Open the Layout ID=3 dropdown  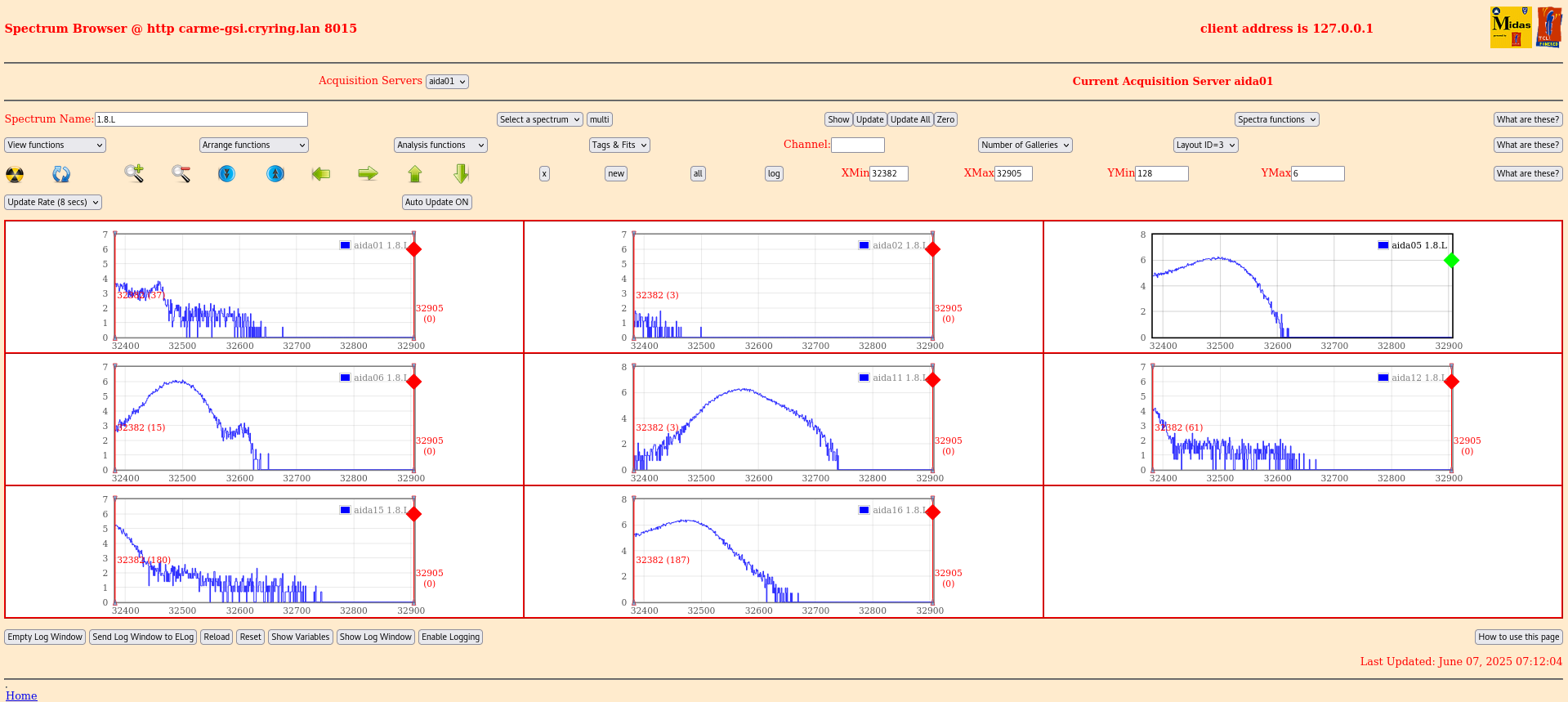tap(1205, 145)
